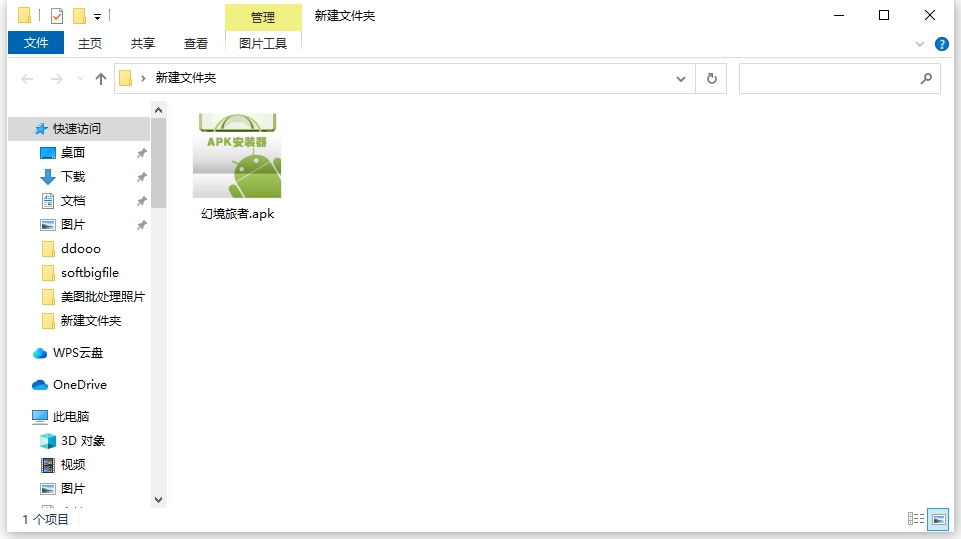The width and height of the screenshot is (961, 539).
Task: Open Help via the question mark
Action: [942, 44]
